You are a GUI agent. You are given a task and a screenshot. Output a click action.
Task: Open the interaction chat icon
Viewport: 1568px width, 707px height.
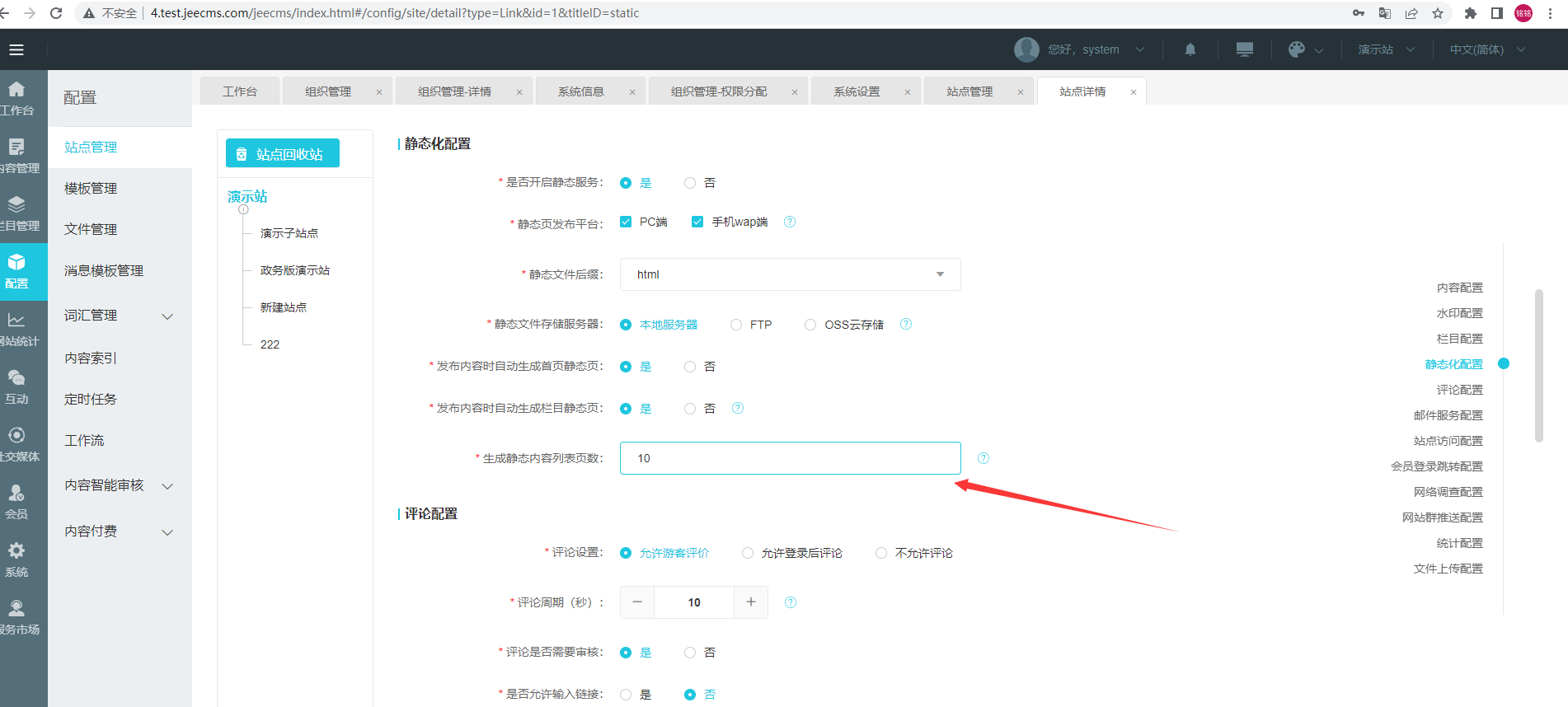pos(16,377)
